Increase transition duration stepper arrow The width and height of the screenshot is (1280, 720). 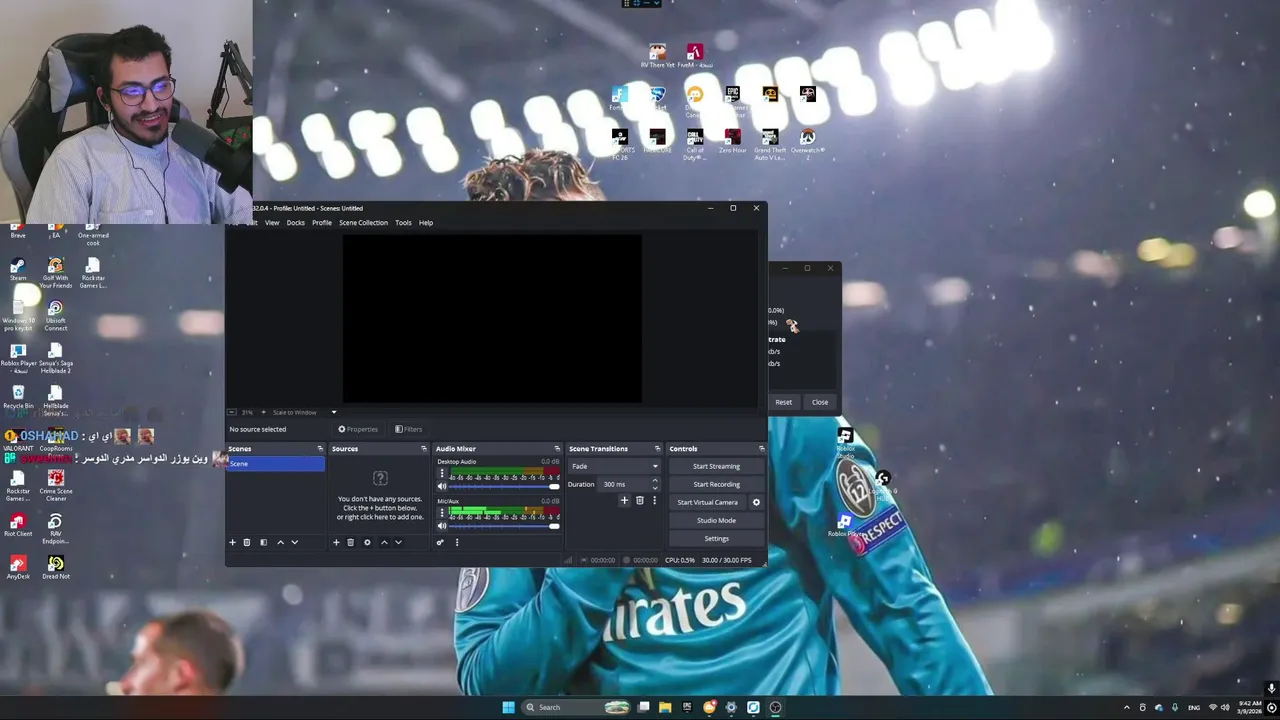pos(655,481)
